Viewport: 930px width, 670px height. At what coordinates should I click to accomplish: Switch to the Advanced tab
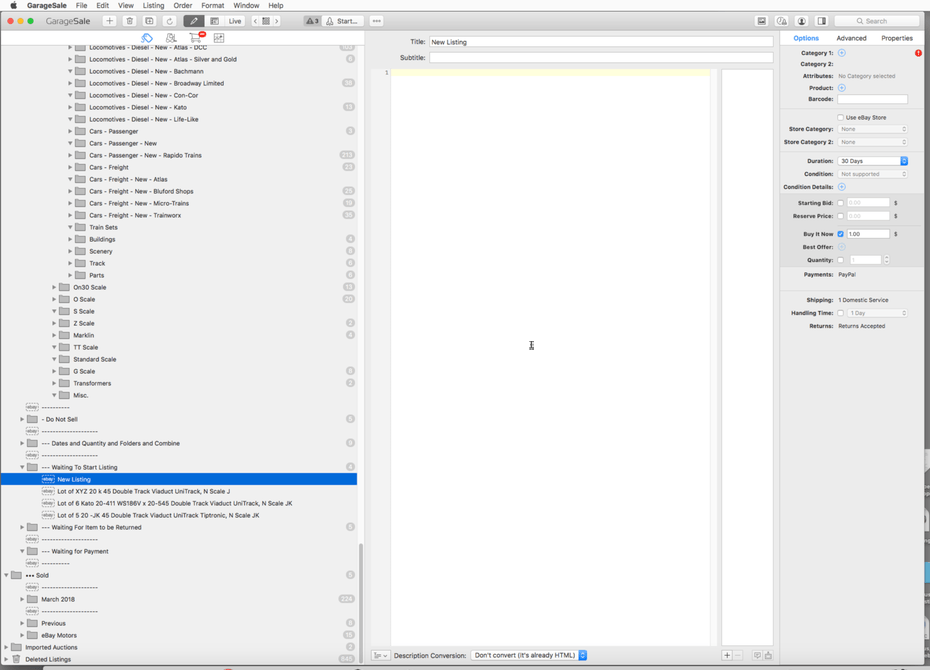pyautogui.click(x=851, y=38)
